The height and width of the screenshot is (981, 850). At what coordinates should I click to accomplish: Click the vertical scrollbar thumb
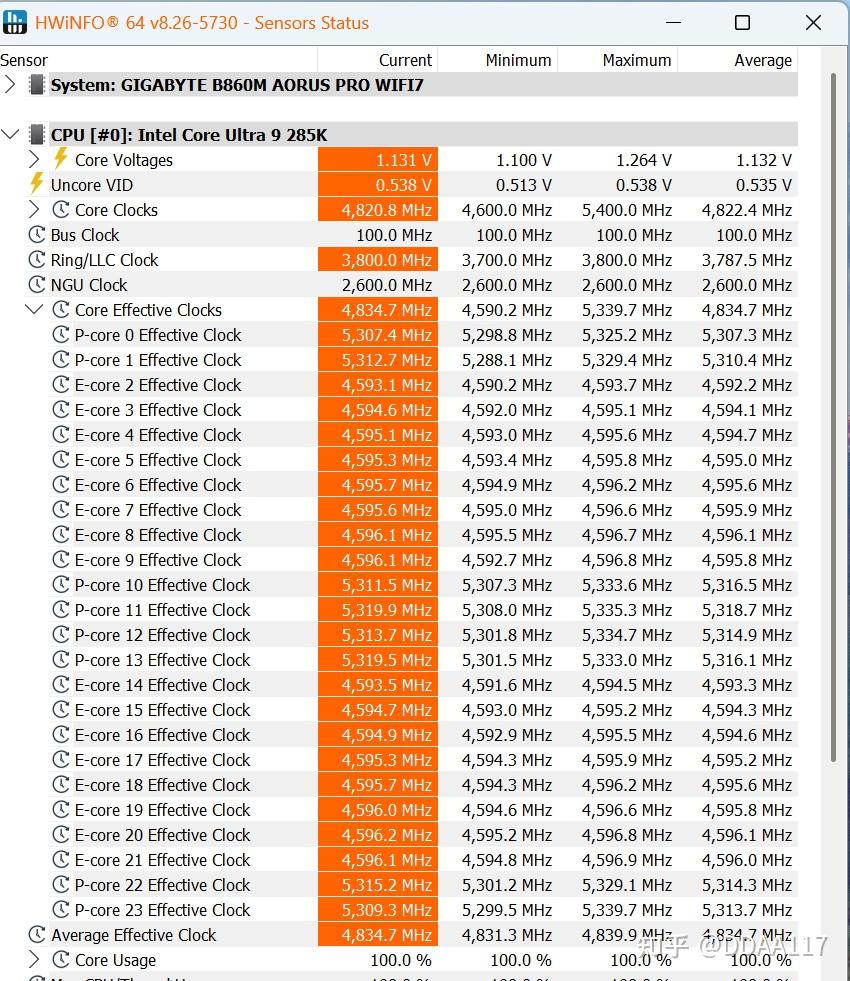coord(833,417)
